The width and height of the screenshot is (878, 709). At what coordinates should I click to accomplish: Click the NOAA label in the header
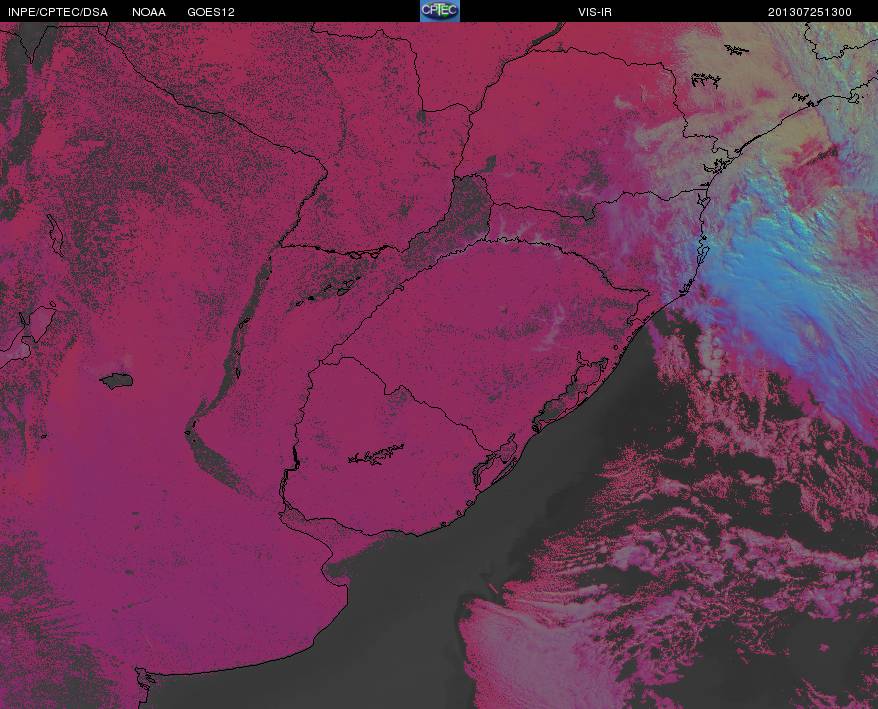click(x=149, y=12)
